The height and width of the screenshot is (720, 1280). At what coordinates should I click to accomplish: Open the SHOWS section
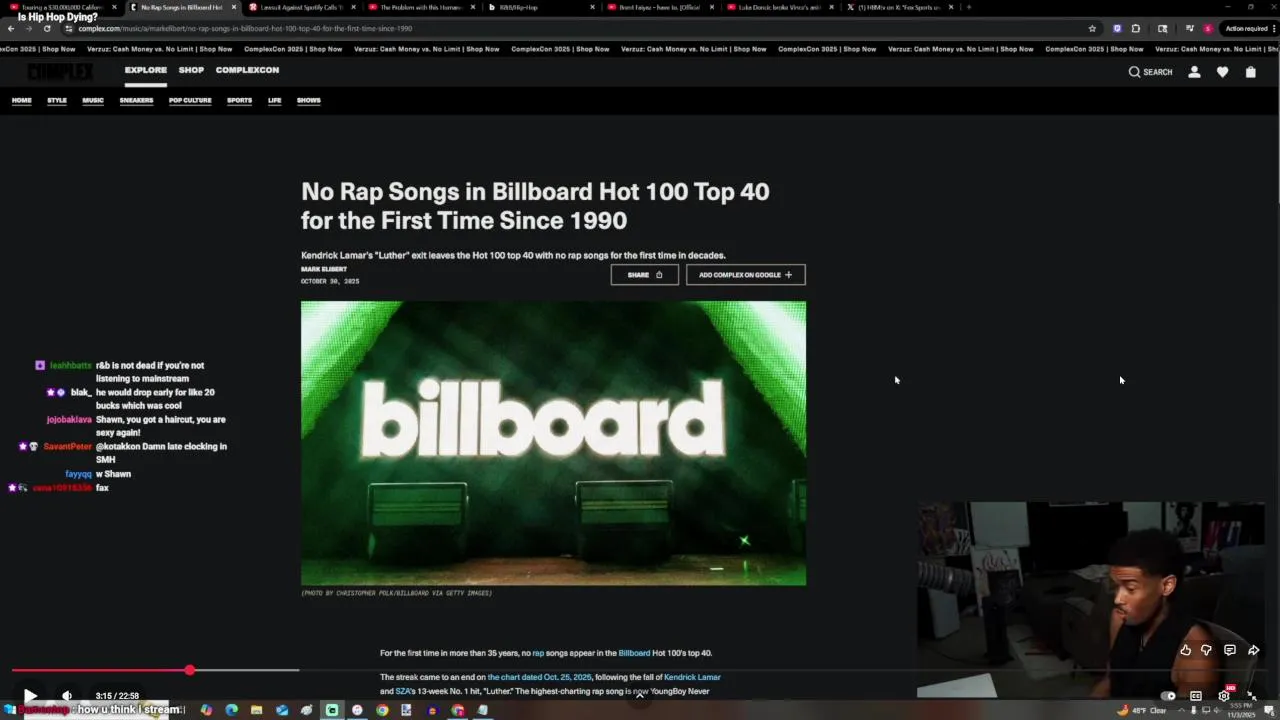(308, 100)
